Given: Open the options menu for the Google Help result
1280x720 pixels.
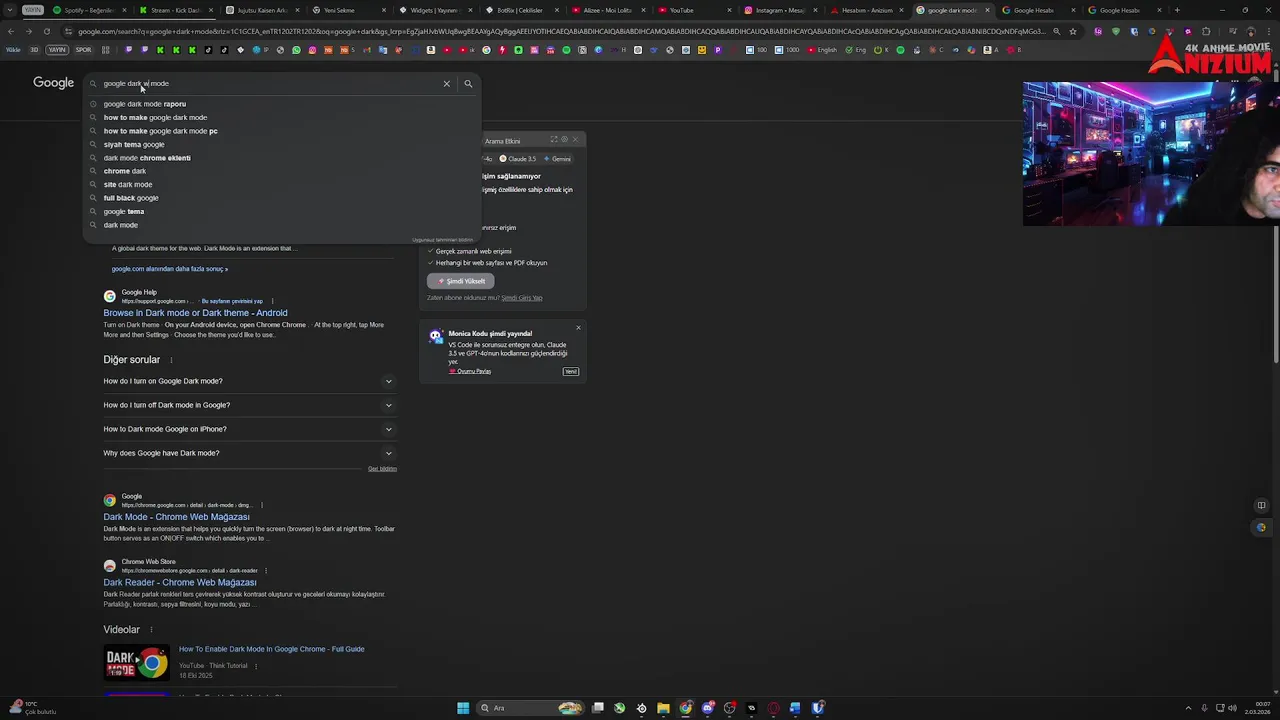Looking at the screenshot, I should 272,301.
